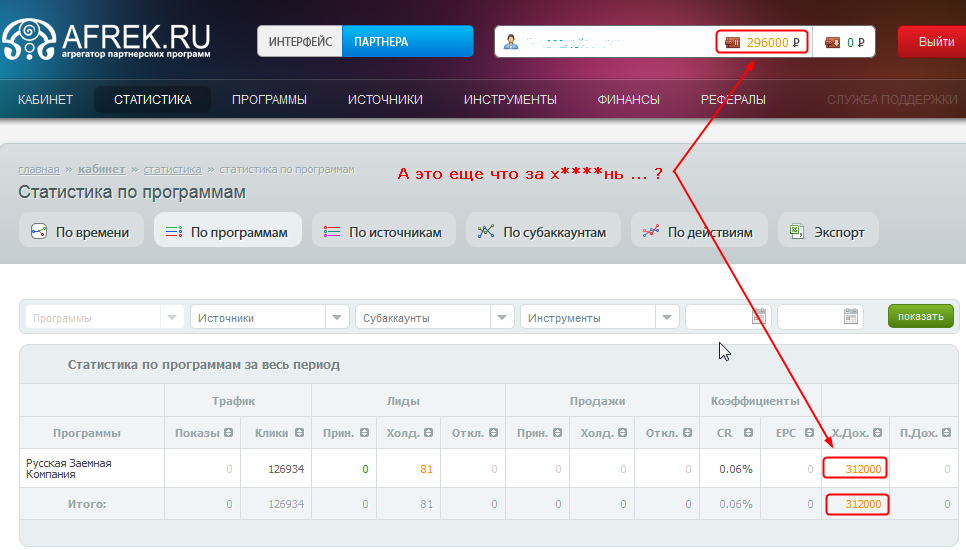
Task: Click the red Выйти logout button
Action: pos(935,42)
